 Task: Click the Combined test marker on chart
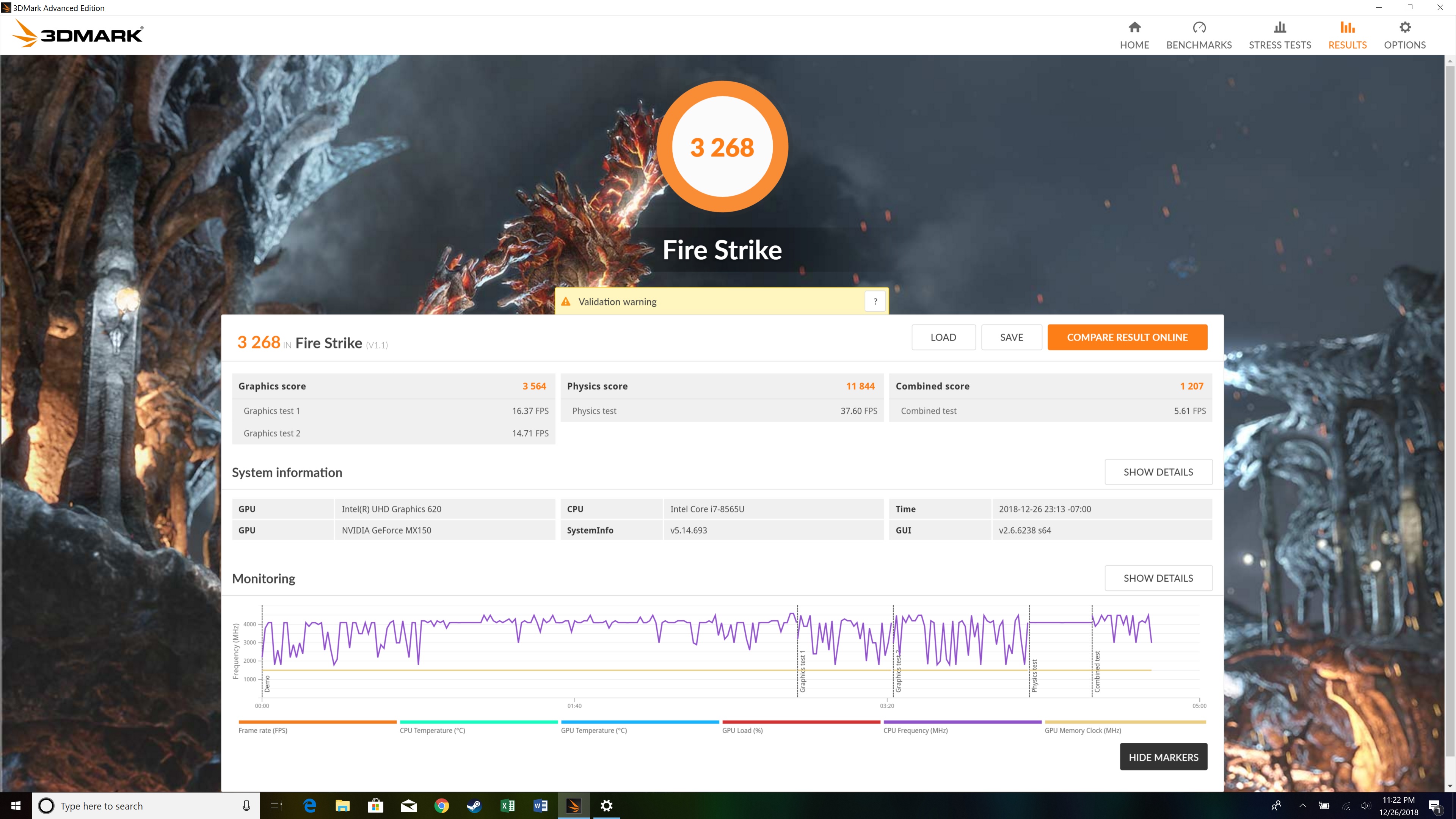[x=1097, y=672]
